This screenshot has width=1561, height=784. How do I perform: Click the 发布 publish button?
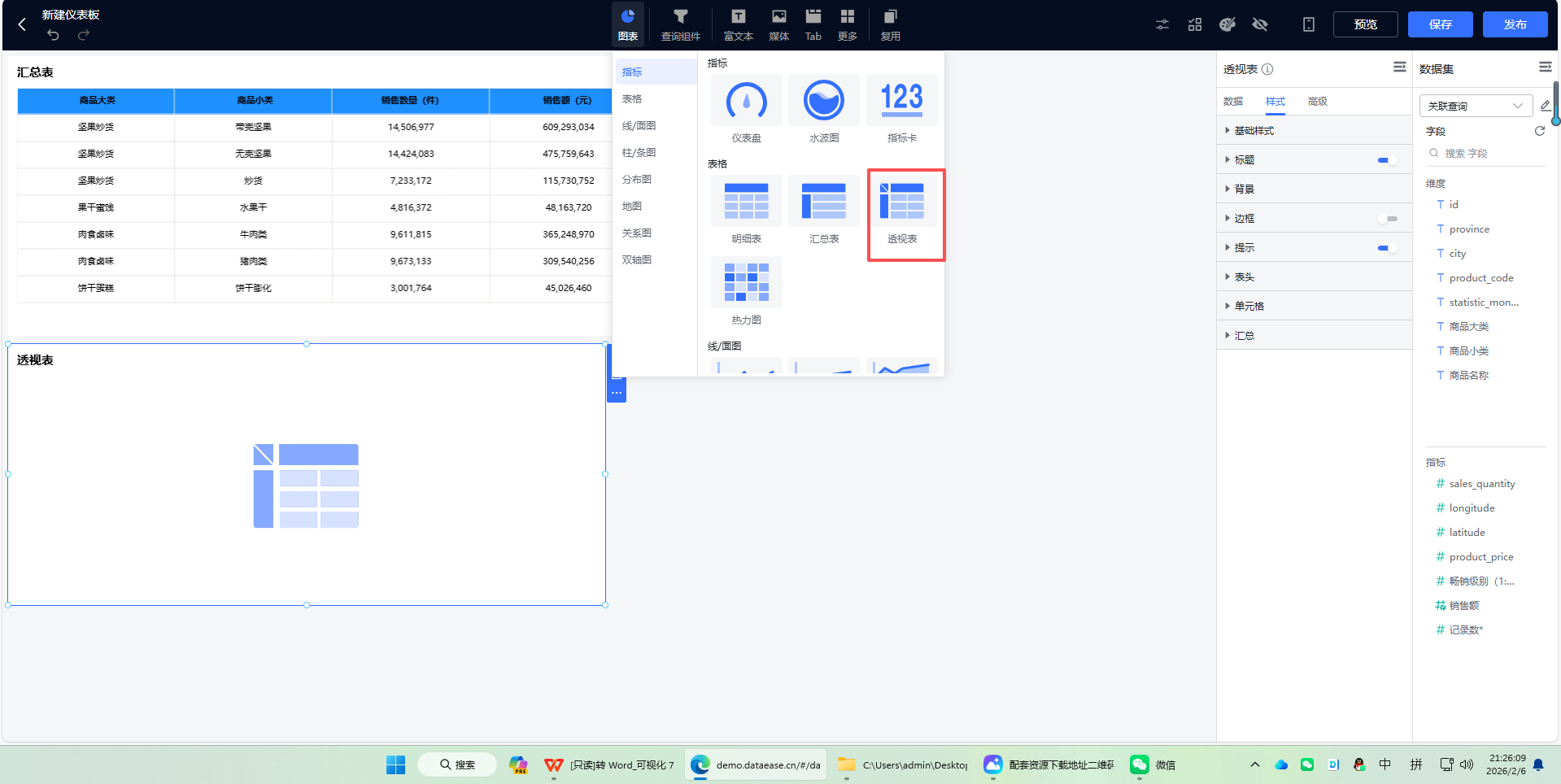click(x=1515, y=24)
